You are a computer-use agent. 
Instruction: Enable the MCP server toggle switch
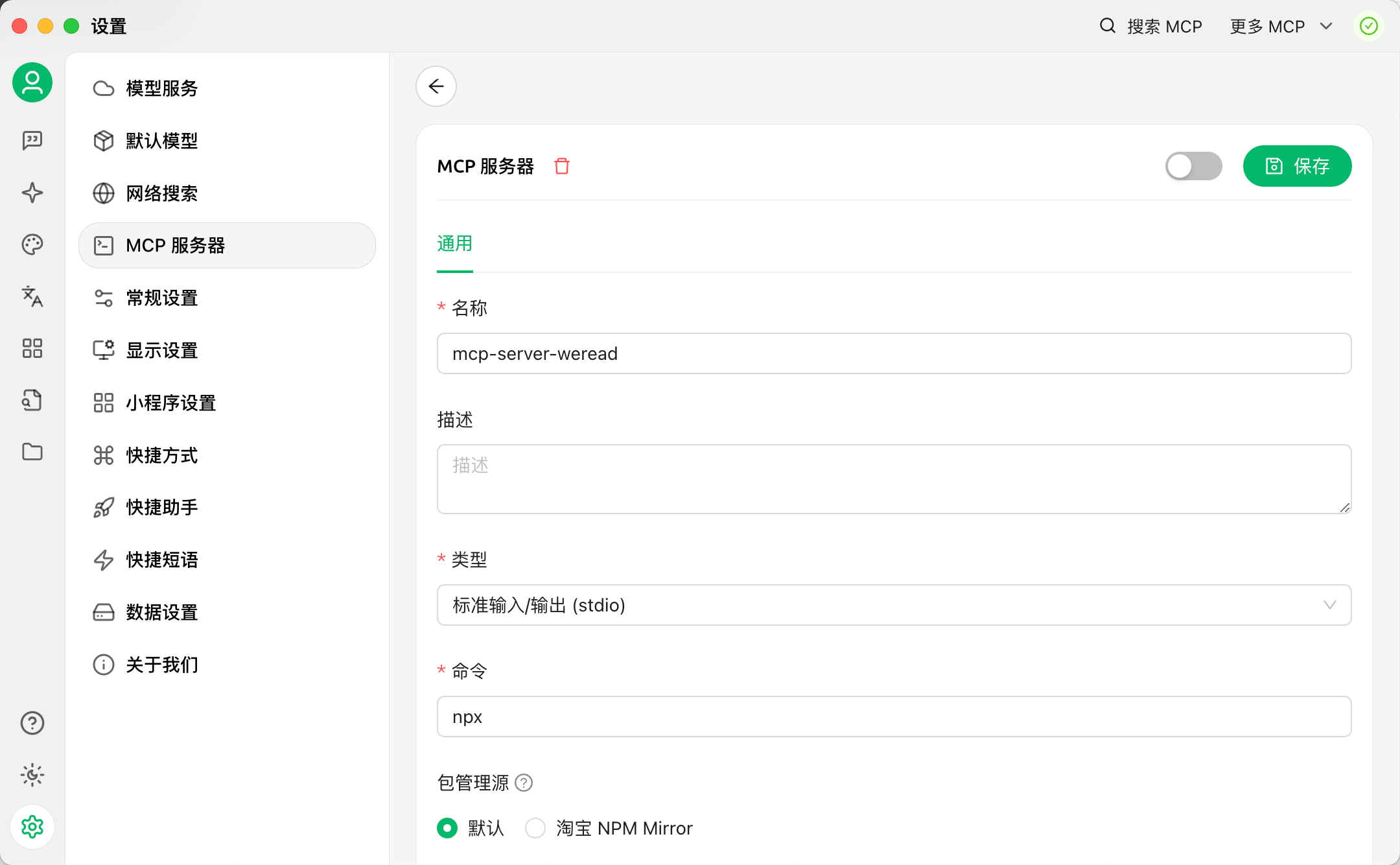point(1193,167)
